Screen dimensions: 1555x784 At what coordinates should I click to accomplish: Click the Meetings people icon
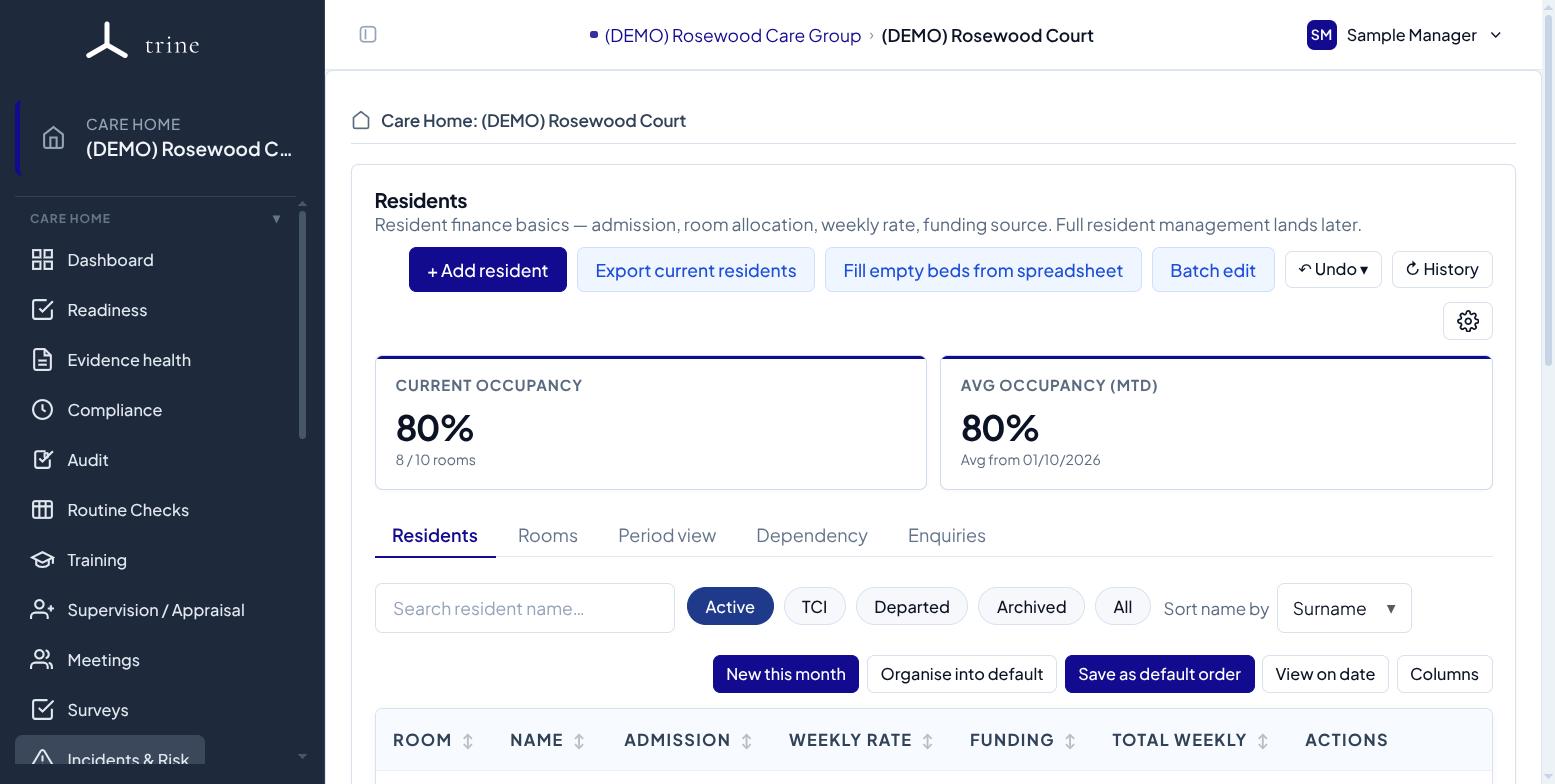click(x=42, y=660)
